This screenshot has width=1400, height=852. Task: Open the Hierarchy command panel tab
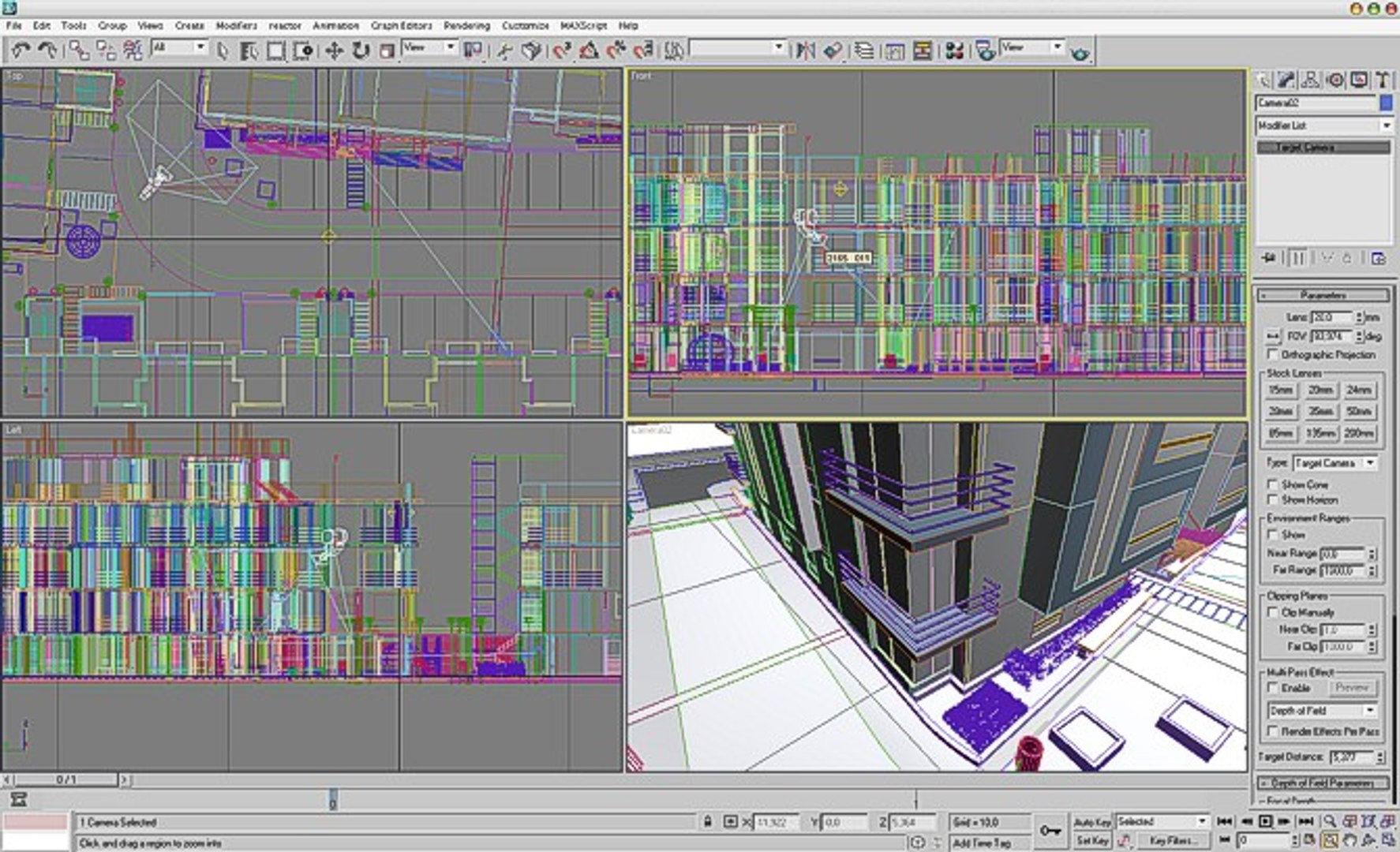(1310, 80)
